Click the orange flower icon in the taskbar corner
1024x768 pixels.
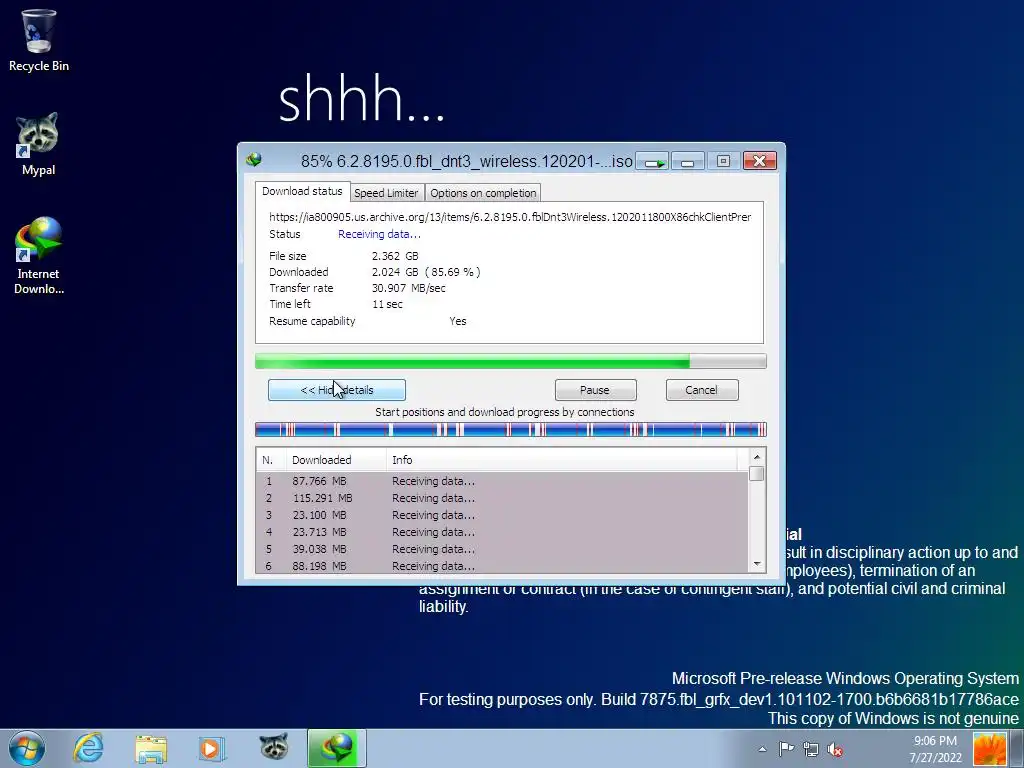click(x=990, y=749)
